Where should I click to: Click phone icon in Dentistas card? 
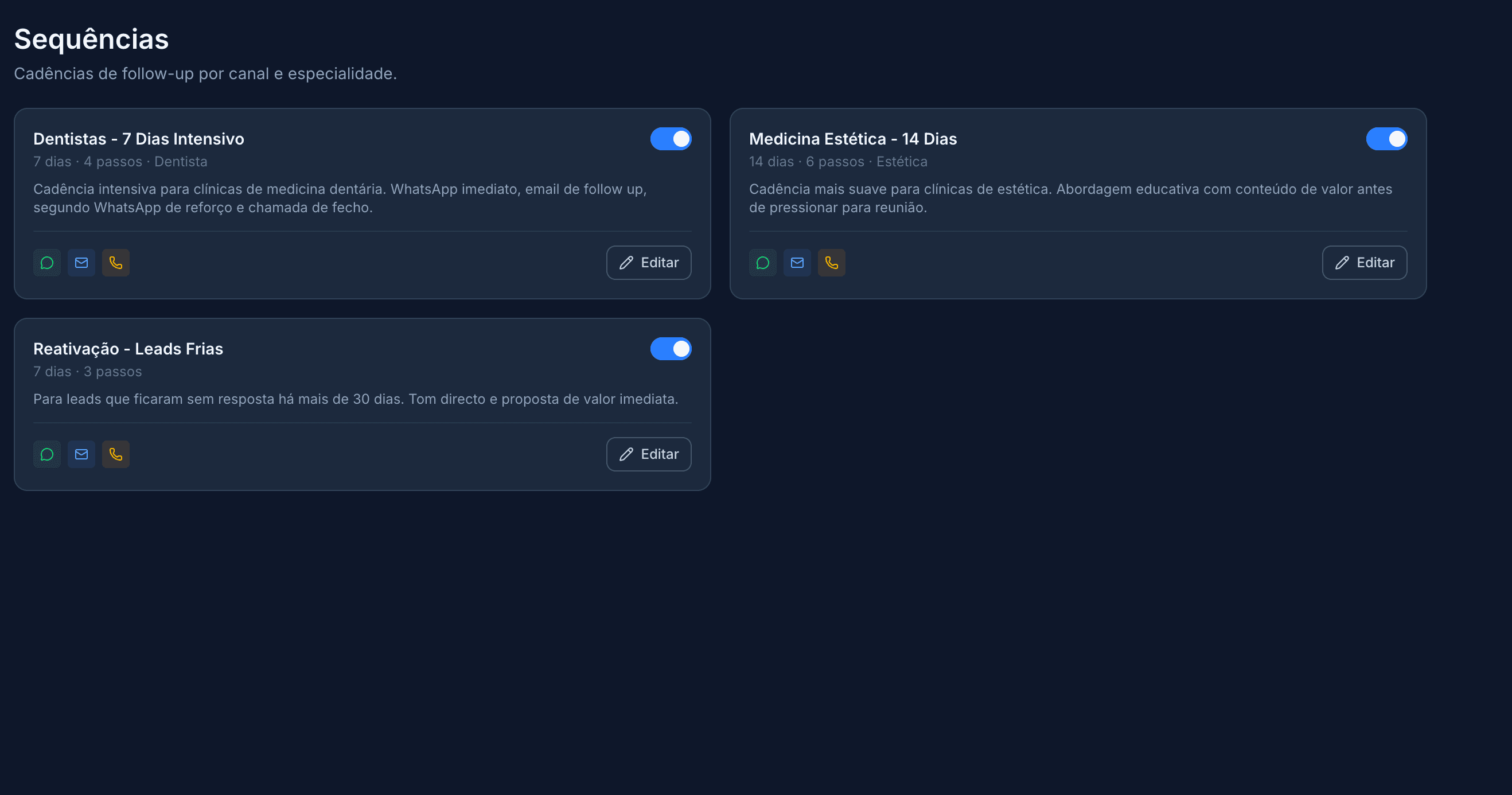(116, 263)
